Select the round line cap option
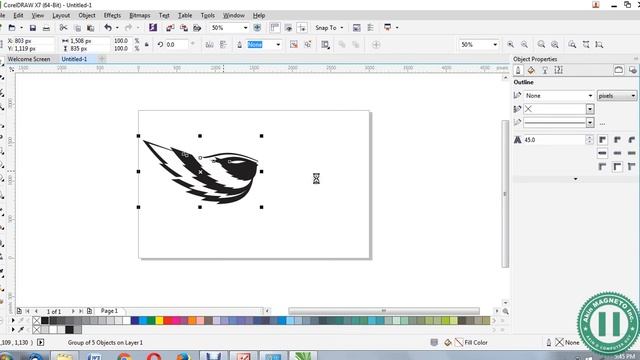Image resolution: width=640 pixels, height=360 pixels. coord(617,153)
